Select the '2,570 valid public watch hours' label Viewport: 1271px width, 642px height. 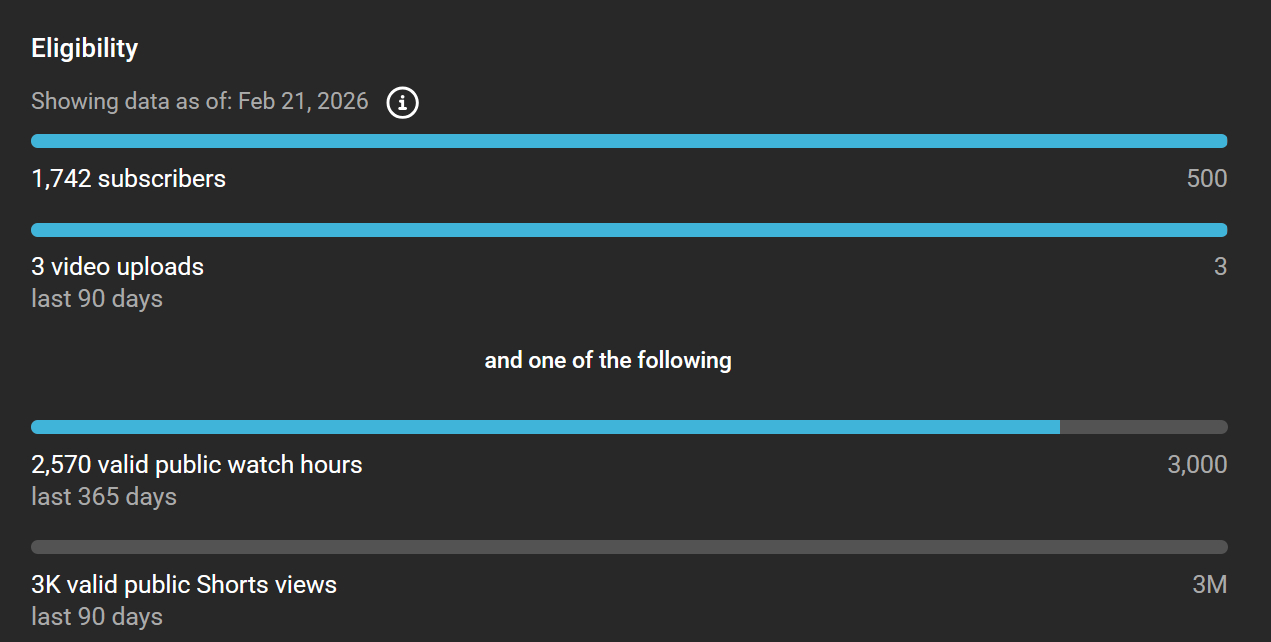coord(197,465)
